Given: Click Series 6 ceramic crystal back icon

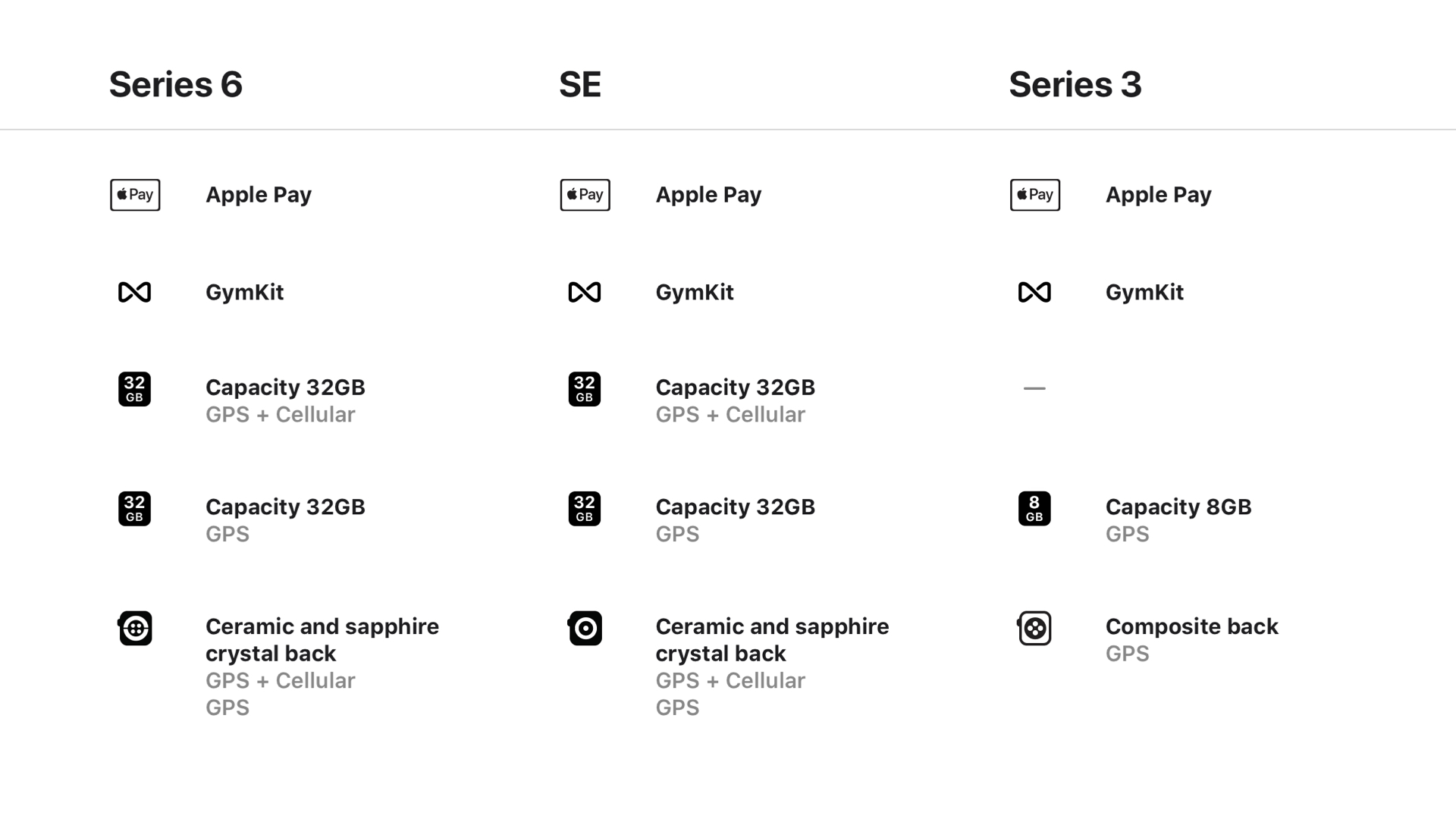Looking at the screenshot, I should click(x=135, y=628).
